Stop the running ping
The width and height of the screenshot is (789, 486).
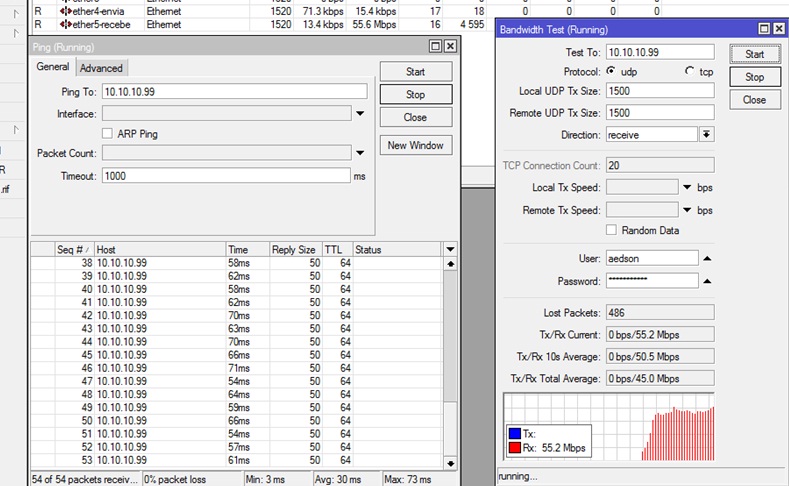click(x=416, y=94)
